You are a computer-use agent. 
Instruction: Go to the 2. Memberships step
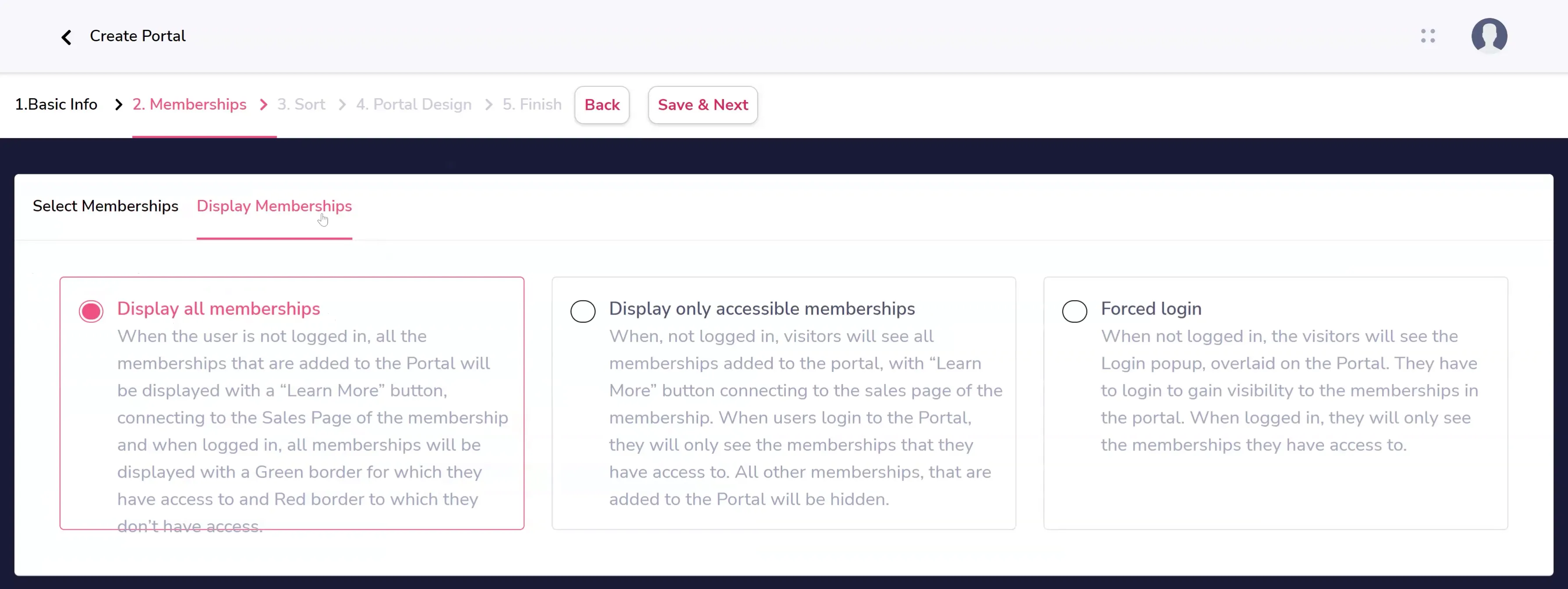click(x=189, y=105)
